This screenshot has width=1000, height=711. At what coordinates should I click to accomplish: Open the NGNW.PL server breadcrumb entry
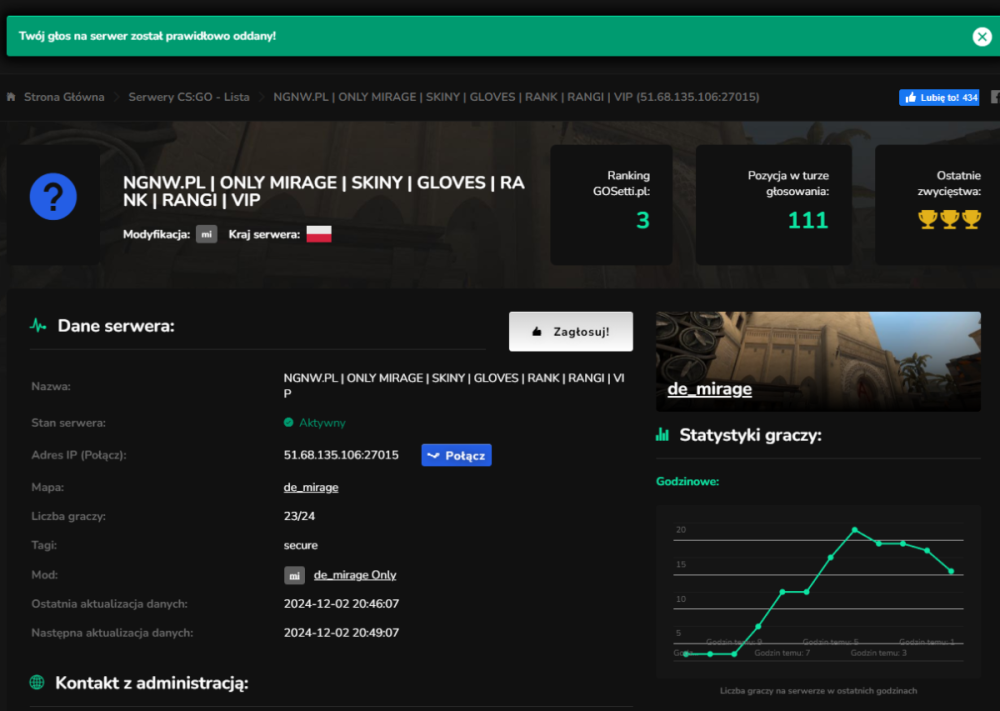click(x=516, y=97)
